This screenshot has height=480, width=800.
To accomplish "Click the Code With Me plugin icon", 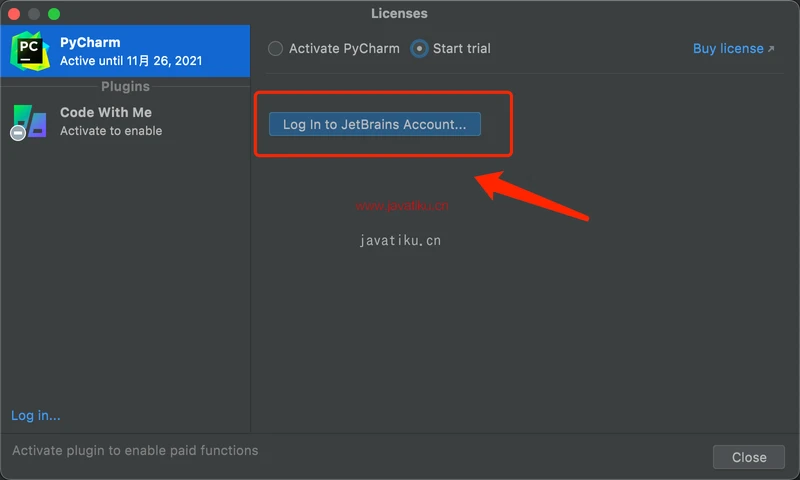I will click(x=30, y=121).
